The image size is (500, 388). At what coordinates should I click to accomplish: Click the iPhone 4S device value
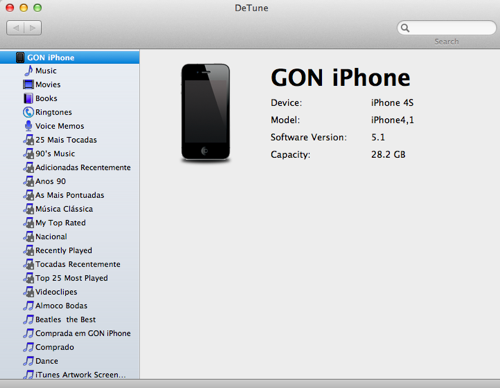pos(392,103)
